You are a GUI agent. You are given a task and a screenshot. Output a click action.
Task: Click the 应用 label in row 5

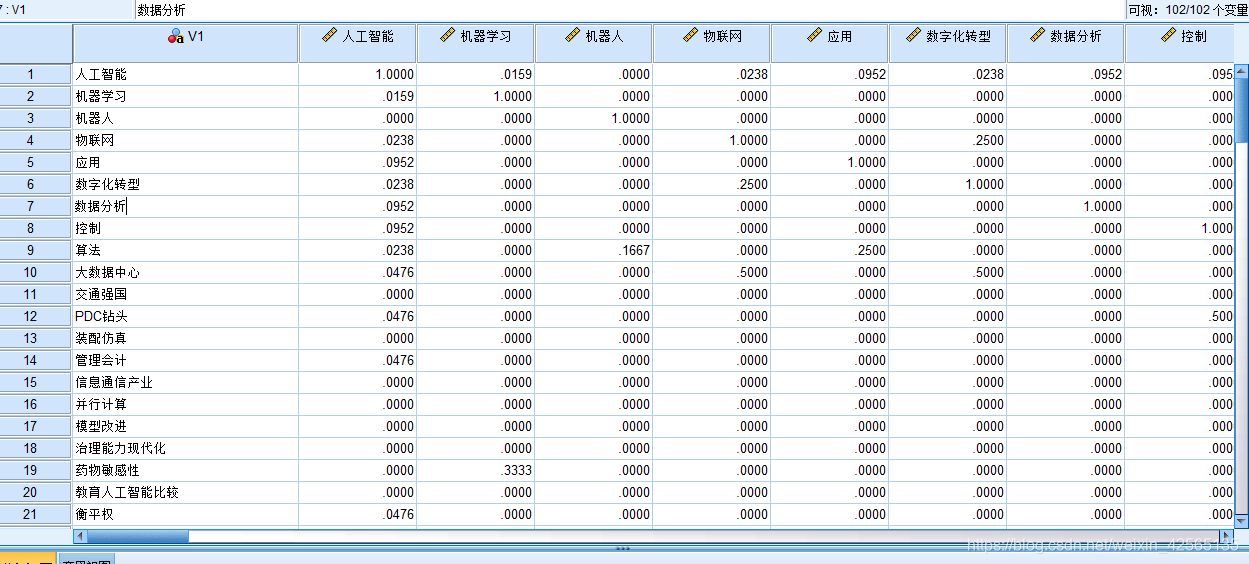coord(88,162)
